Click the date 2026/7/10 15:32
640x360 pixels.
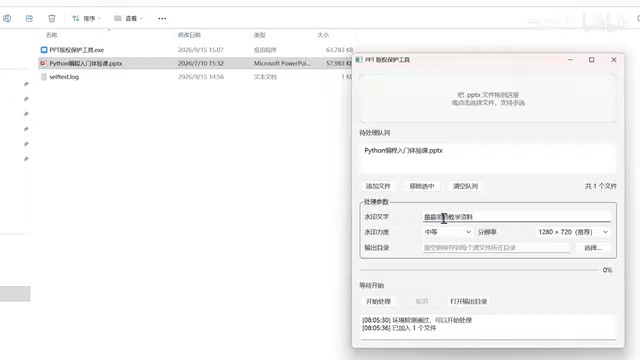coord(201,63)
